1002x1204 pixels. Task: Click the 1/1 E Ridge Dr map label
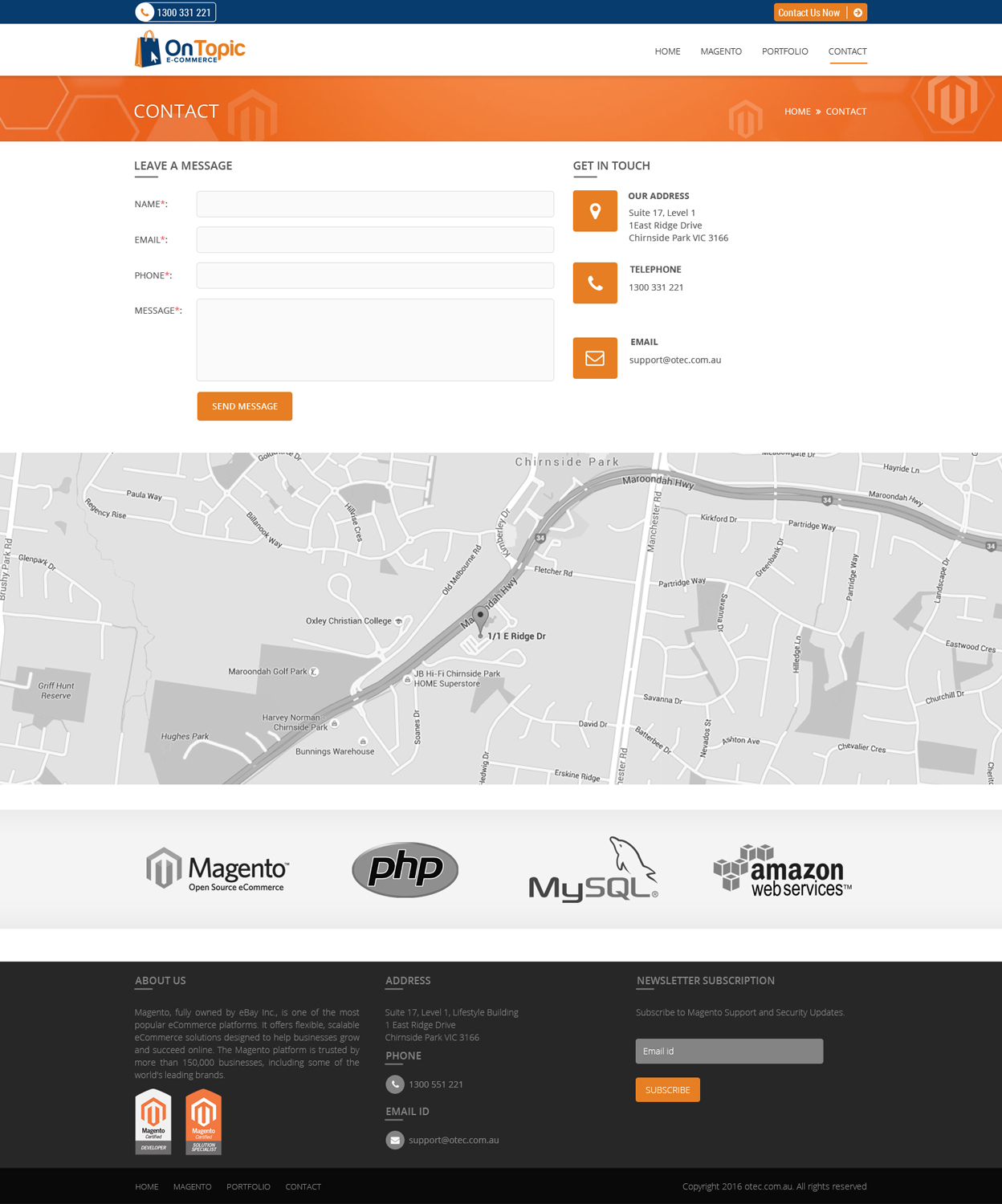[x=516, y=636]
